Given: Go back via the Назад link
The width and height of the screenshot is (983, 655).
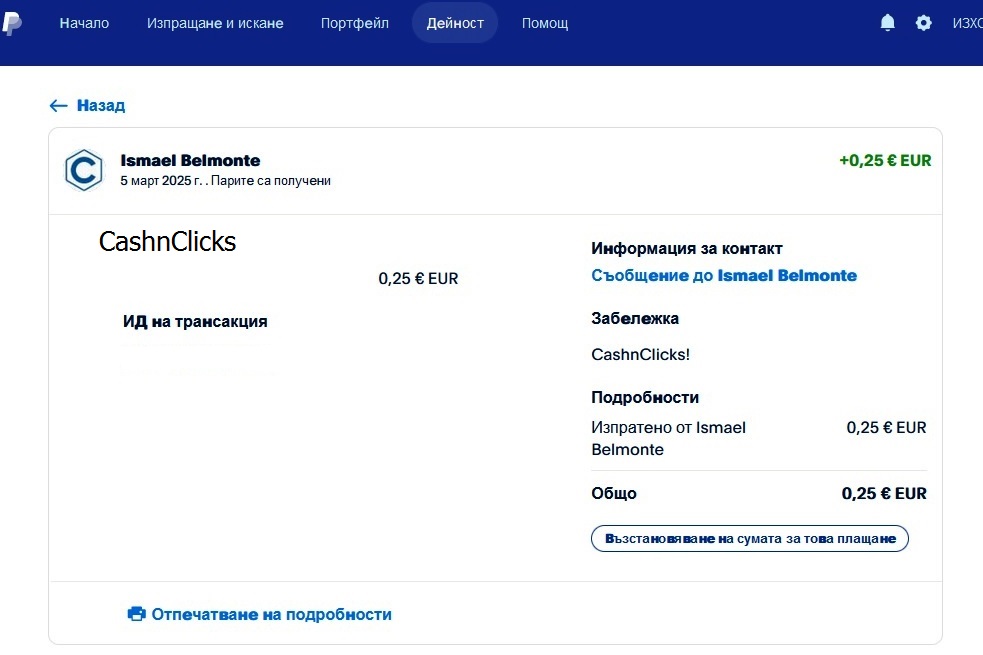Looking at the screenshot, I should (101, 105).
